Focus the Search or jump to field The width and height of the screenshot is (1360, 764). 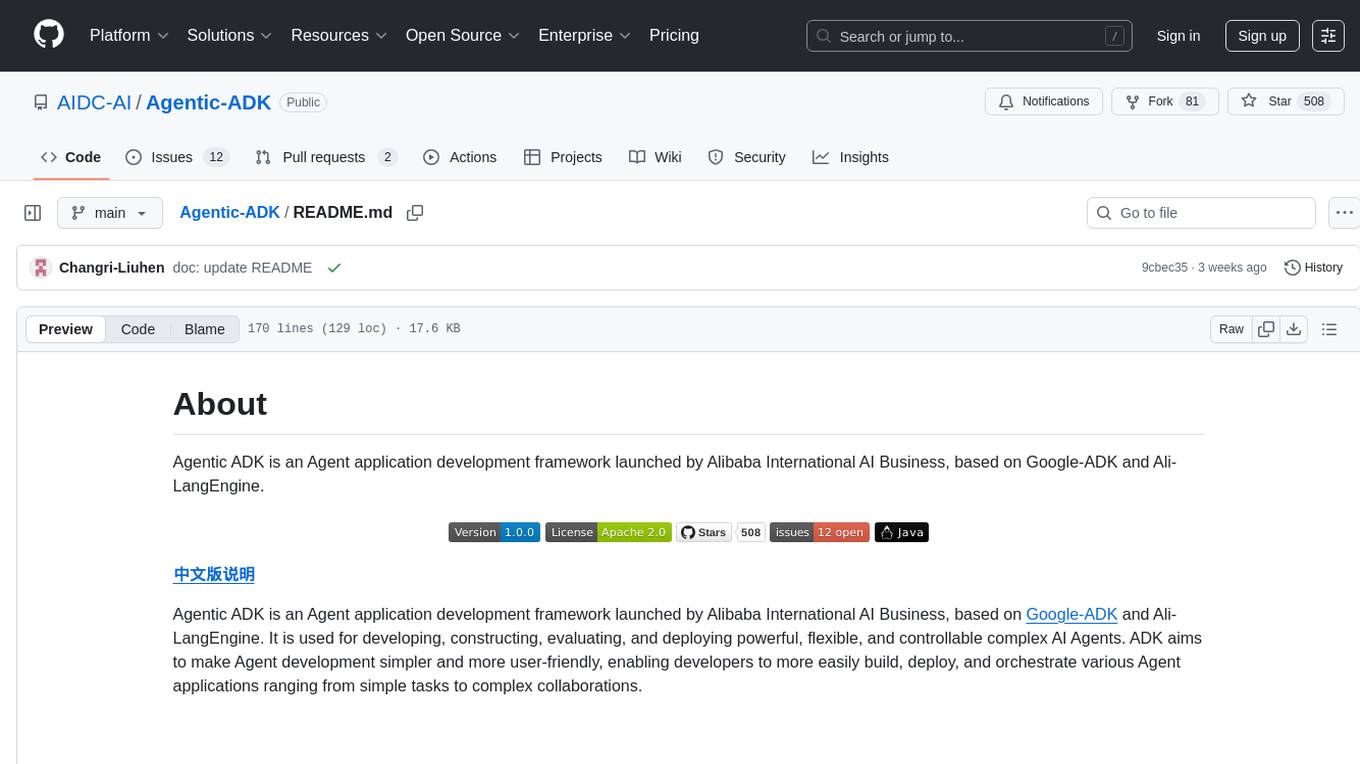[x=969, y=36]
